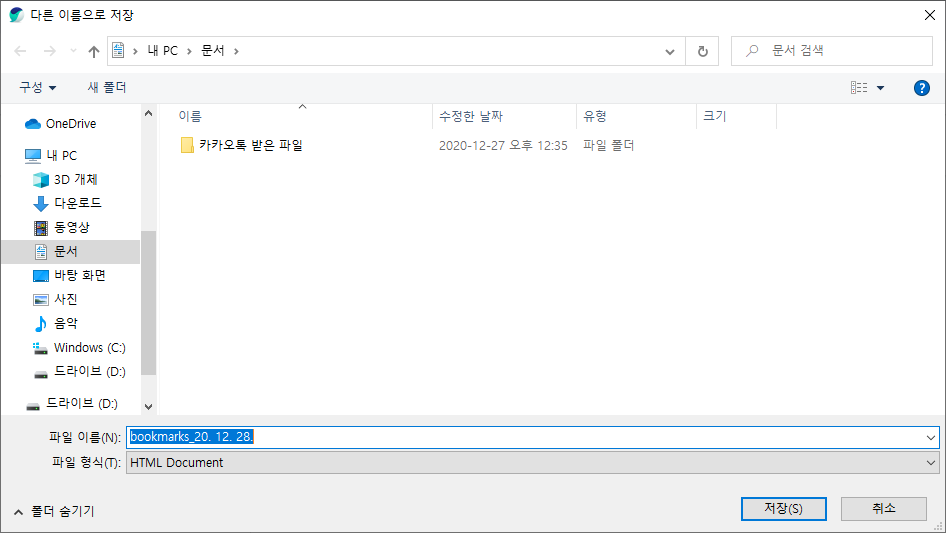Select 문서 in the address path
This screenshot has width=946, height=533.
pos(212,51)
